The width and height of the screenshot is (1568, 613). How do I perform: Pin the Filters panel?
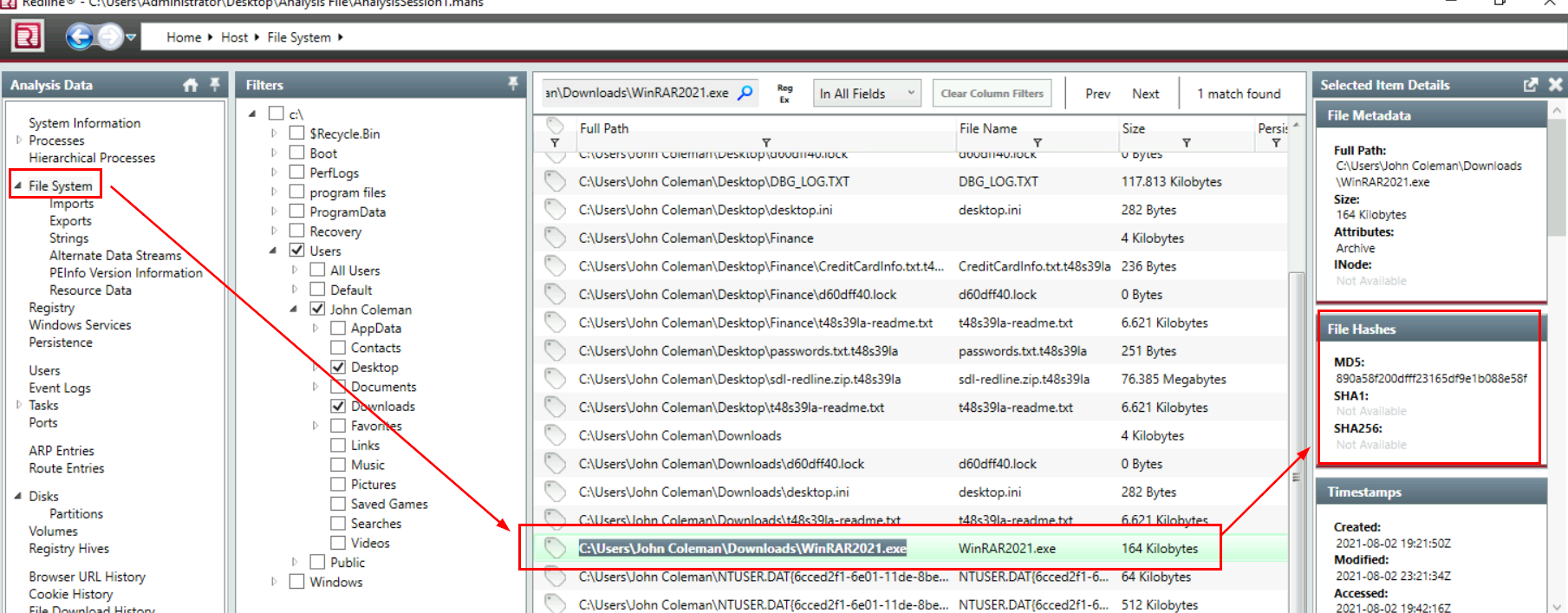pyautogui.click(x=513, y=84)
